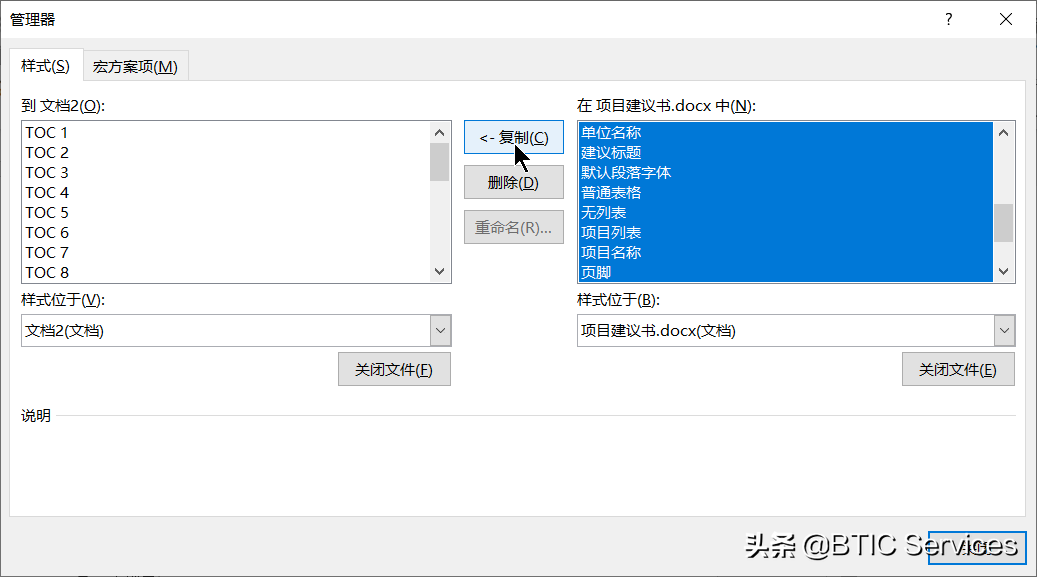The height and width of the screenshot is (577, 1037).
Task: Click the right list scrollbar thumb
Action: point(1004,223)
